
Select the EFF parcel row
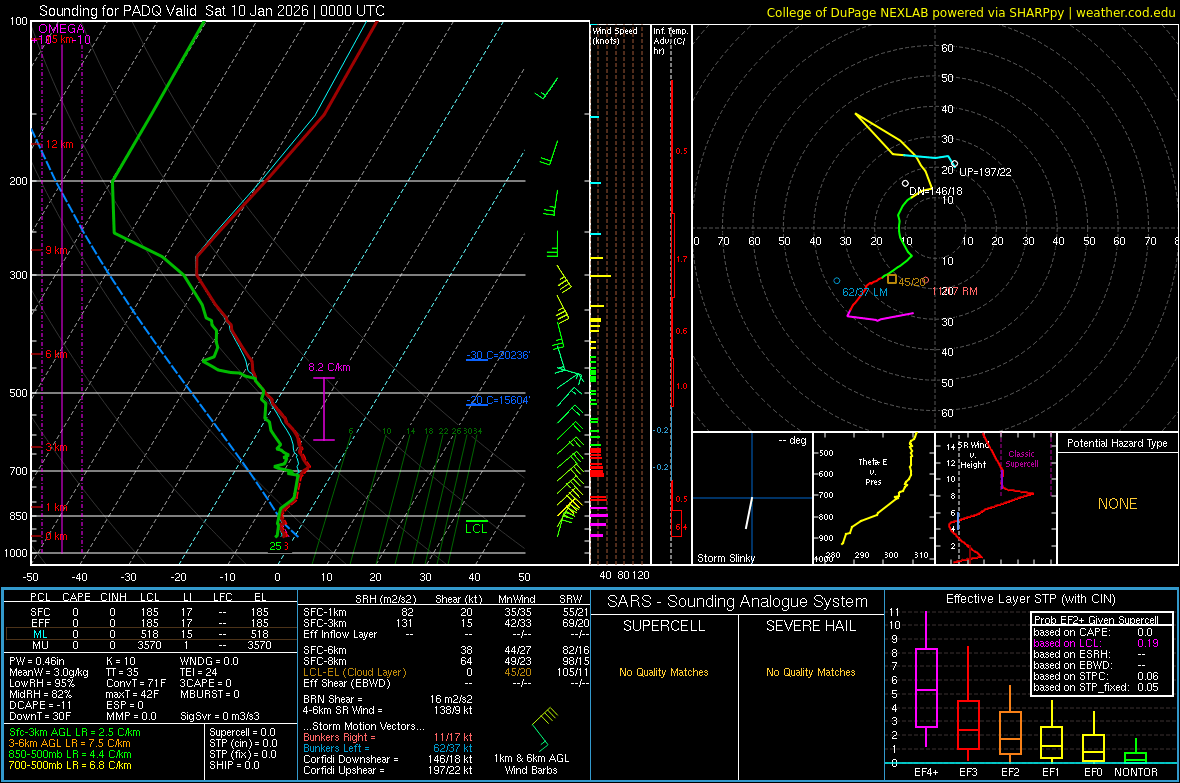tap(150, 623)
